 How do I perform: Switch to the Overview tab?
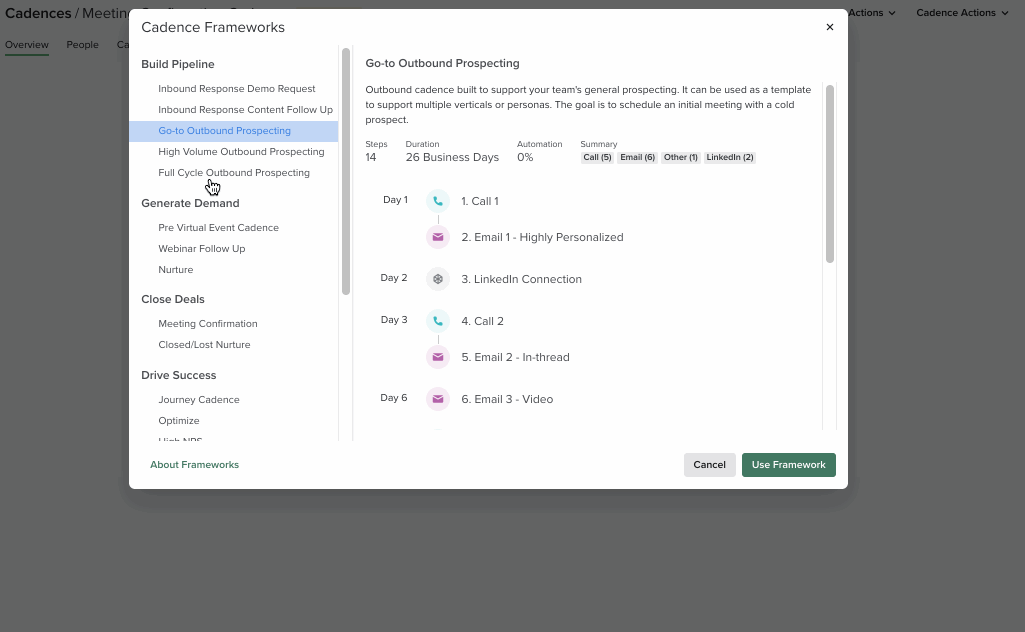(27, 44)
